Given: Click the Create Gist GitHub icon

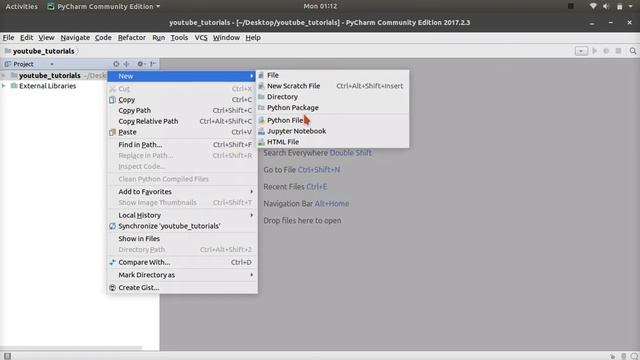Looking at the screenshot, I should 112,288.
